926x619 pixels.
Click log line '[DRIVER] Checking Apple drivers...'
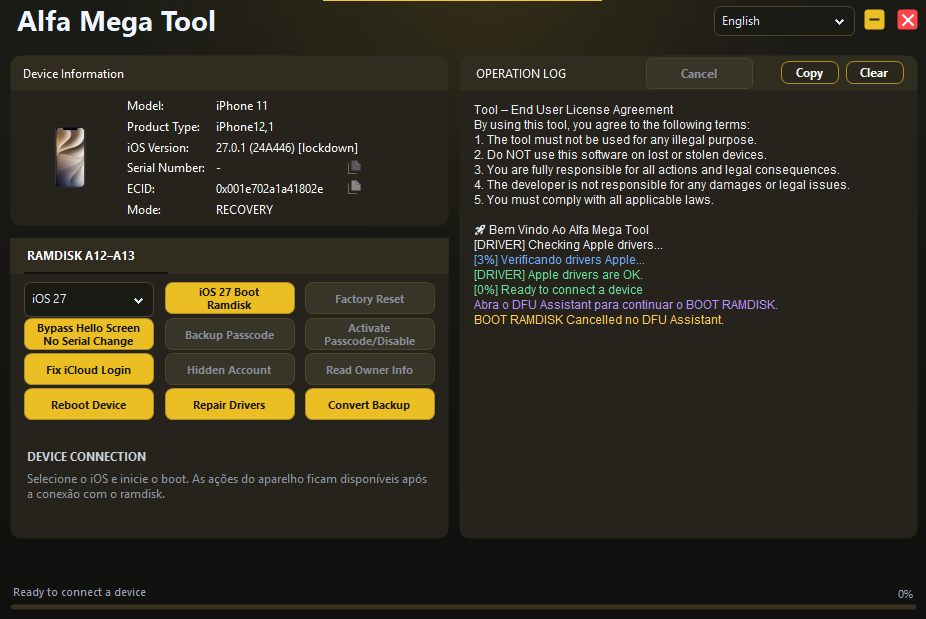(x=568, y=245)
